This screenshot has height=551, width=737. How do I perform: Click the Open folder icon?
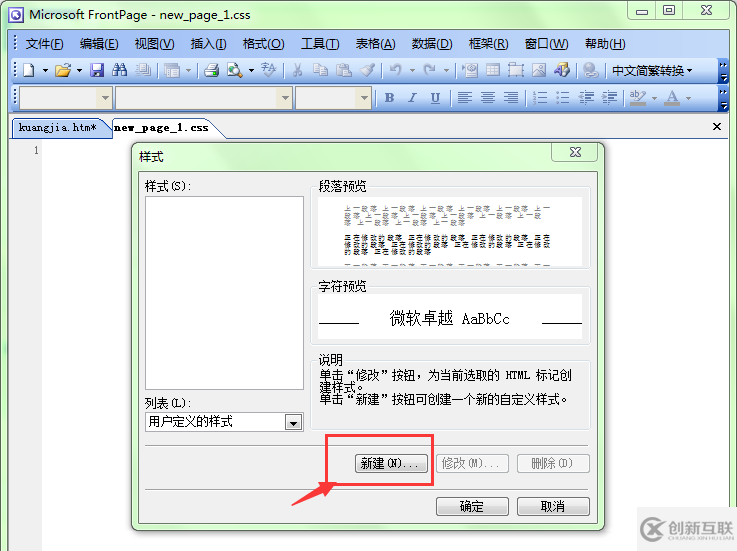(x=63, y=71)
